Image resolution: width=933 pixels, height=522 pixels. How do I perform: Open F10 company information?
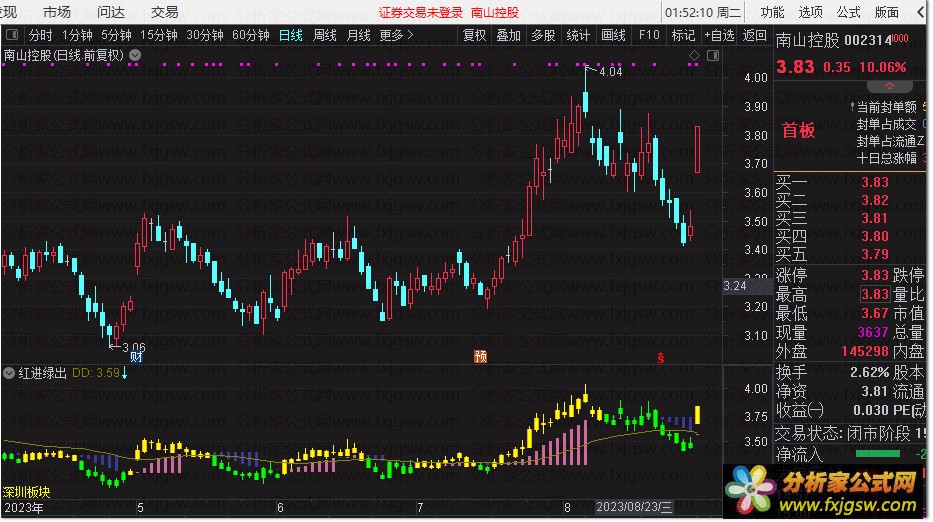click(x=649, y=35)
